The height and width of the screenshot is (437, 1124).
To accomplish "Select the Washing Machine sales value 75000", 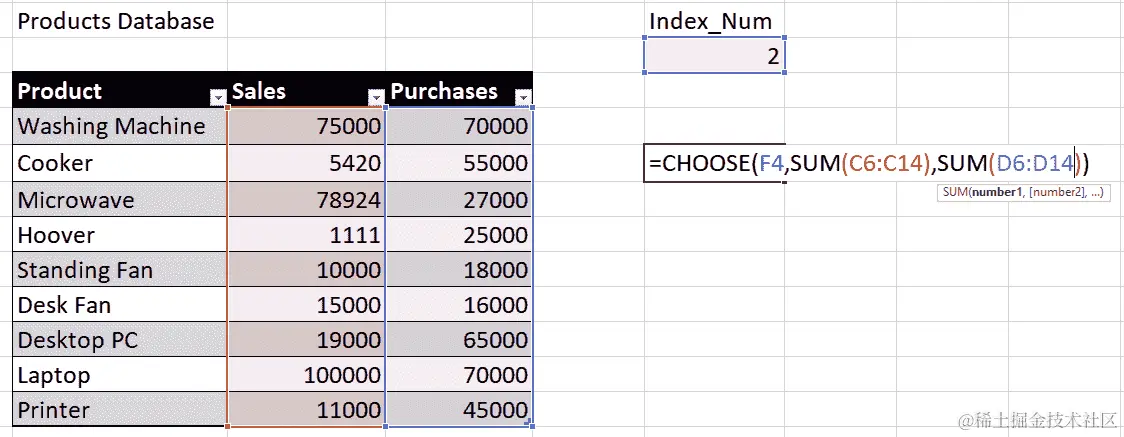I will point(307,126).
